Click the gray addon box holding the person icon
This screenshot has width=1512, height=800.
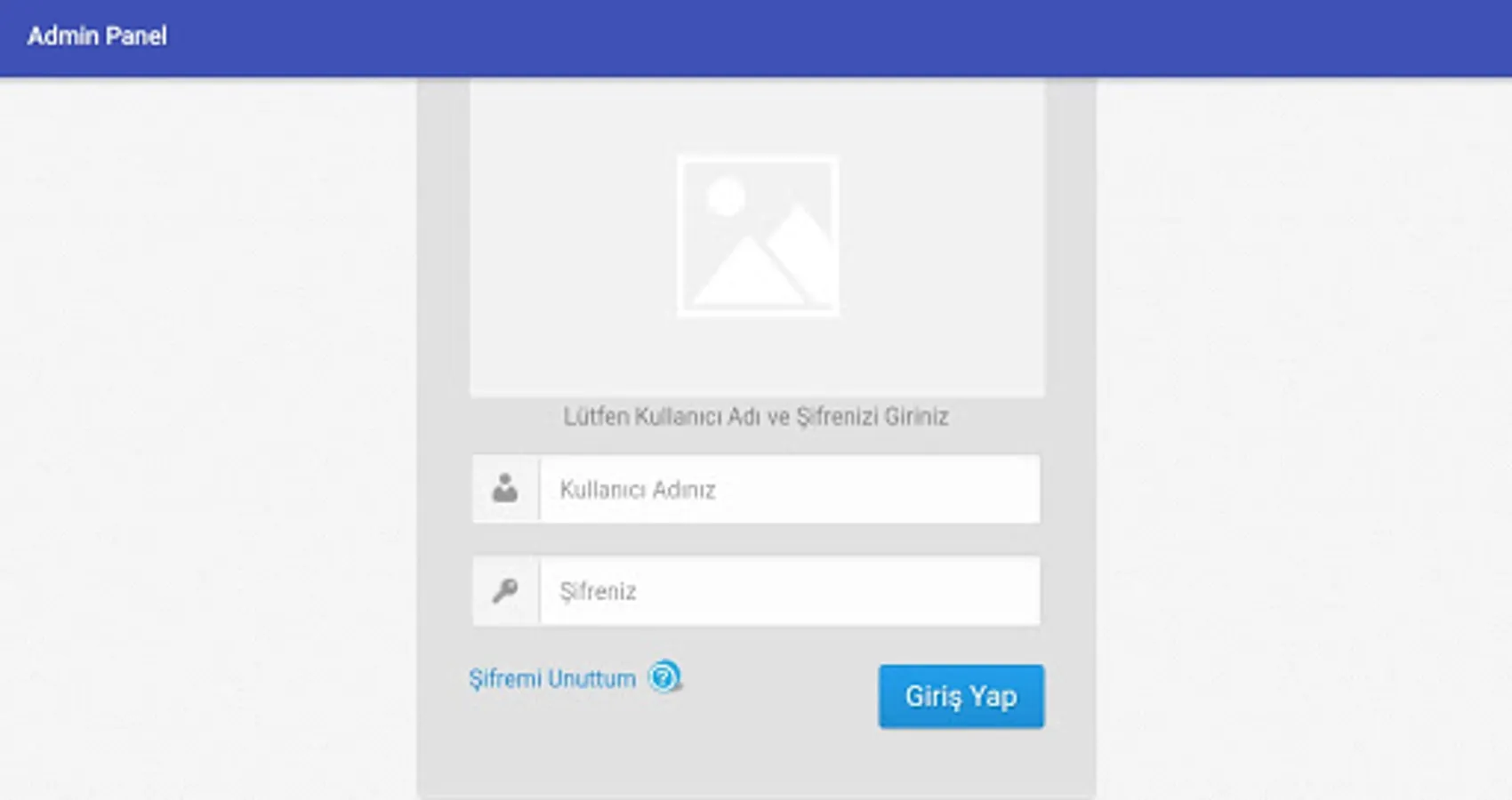505,489
